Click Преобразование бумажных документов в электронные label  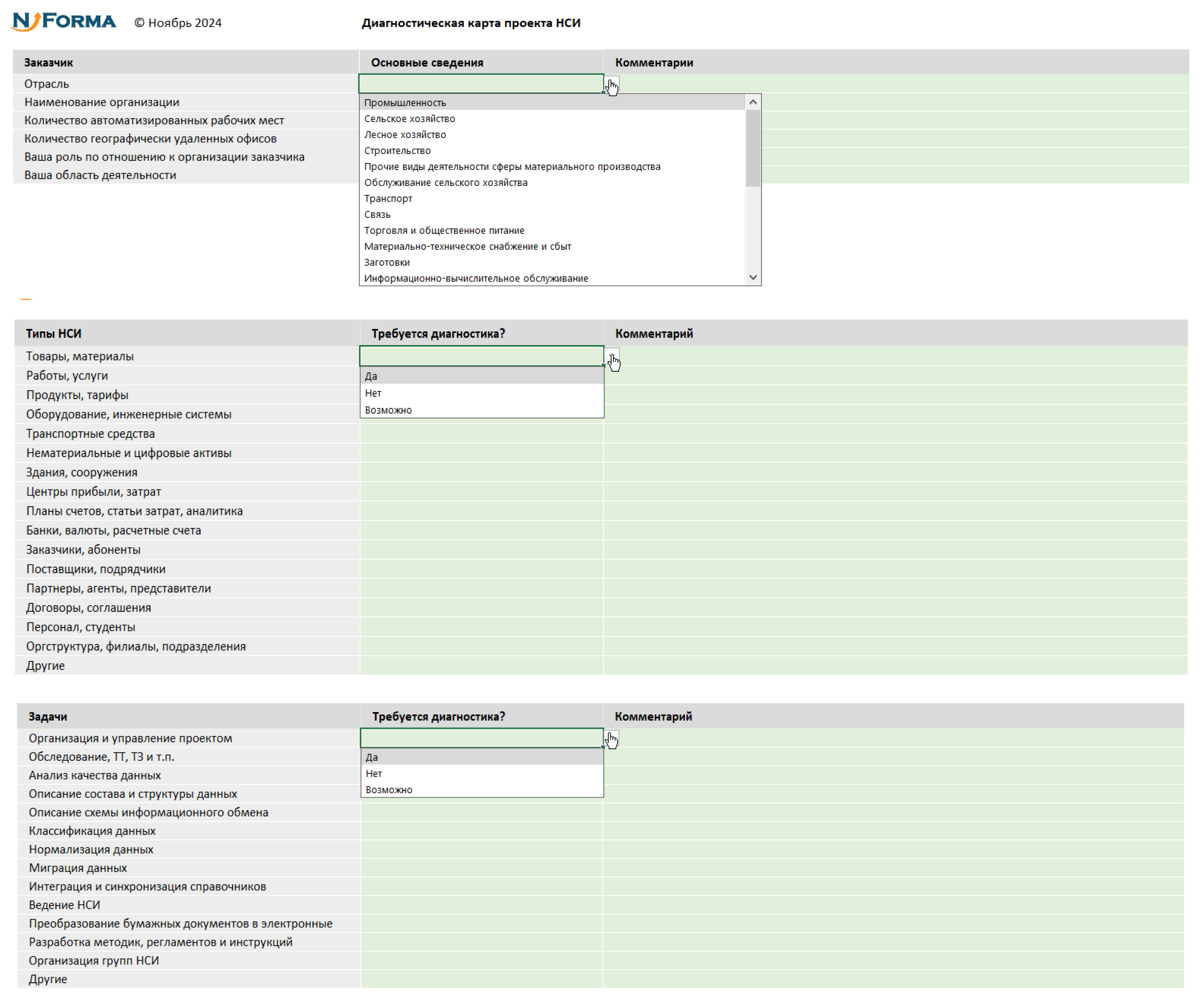coord(180,924)
